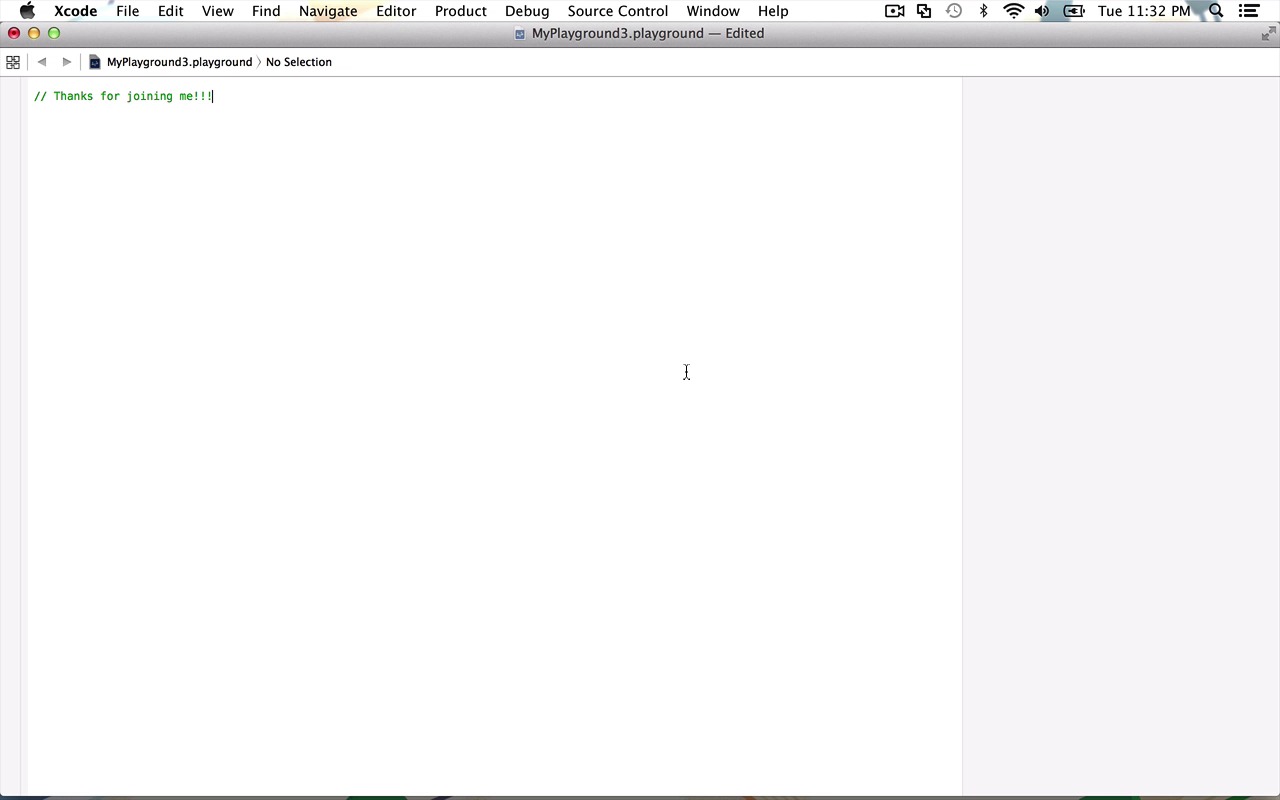Click the related items grid icon
1280x800 pixels.
click(13, 62)
